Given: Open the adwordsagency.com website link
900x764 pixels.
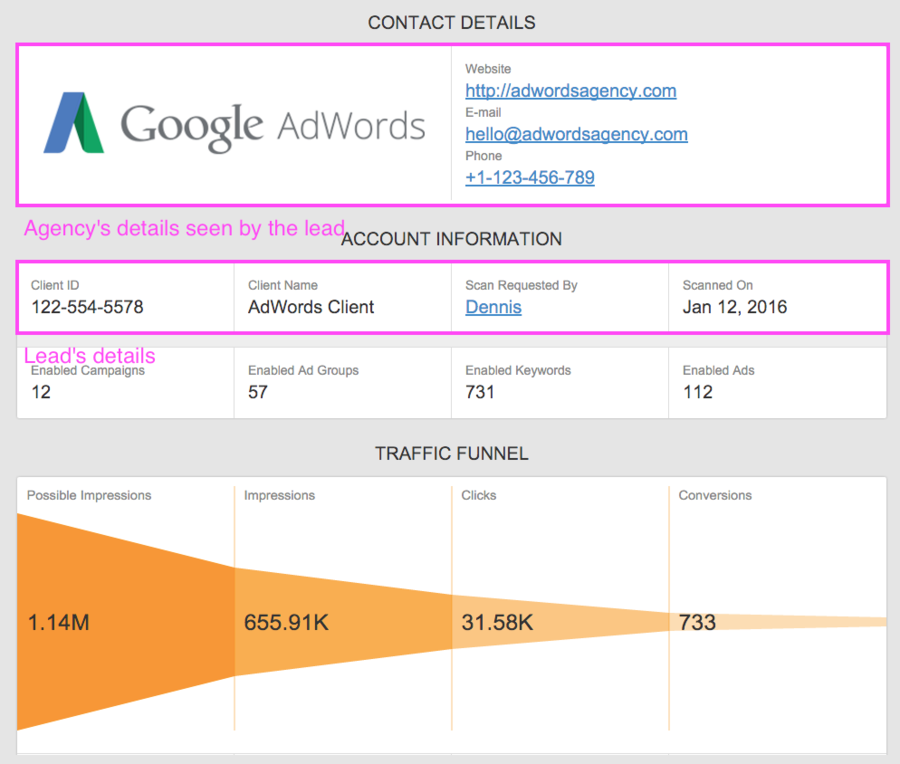Looking at the screenshot, I should tap(570, 91).
